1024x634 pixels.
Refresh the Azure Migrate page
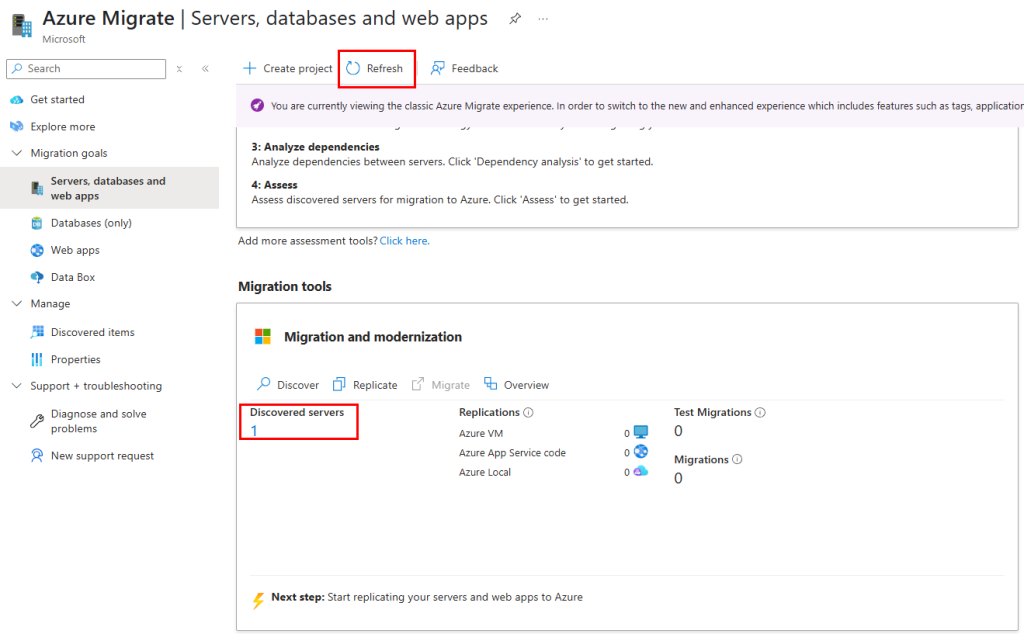click(375, 69)
